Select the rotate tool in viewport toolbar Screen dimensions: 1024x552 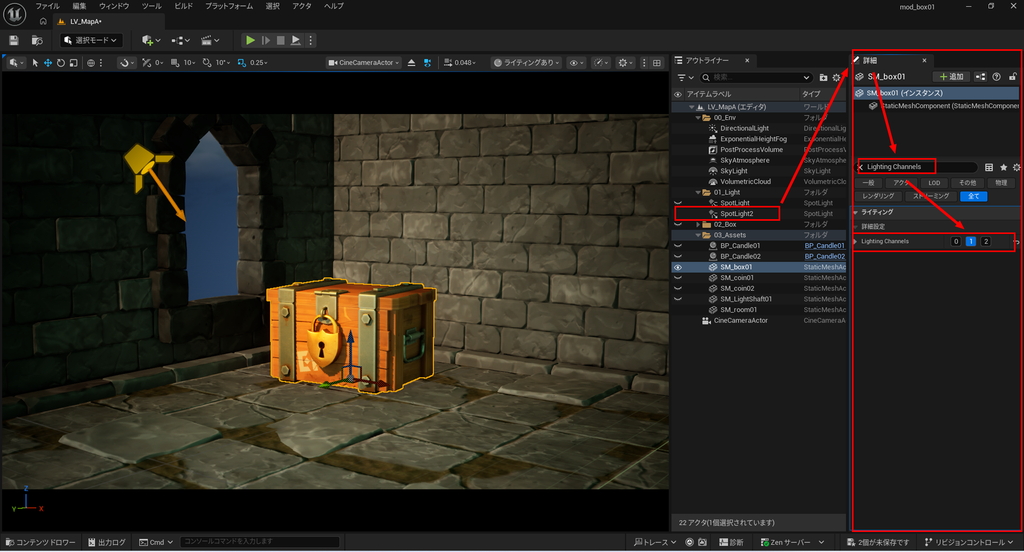[x=61, y=63]
